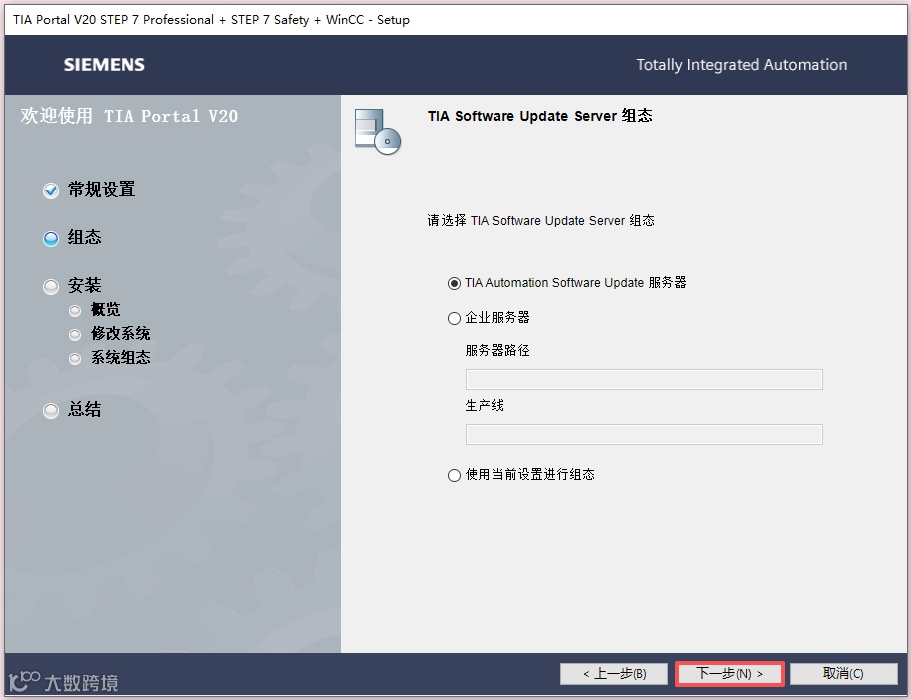Click the 下一步(N) button
This screenshot has width=911, height=700.
pyautogui.click(x=730, y=674)
